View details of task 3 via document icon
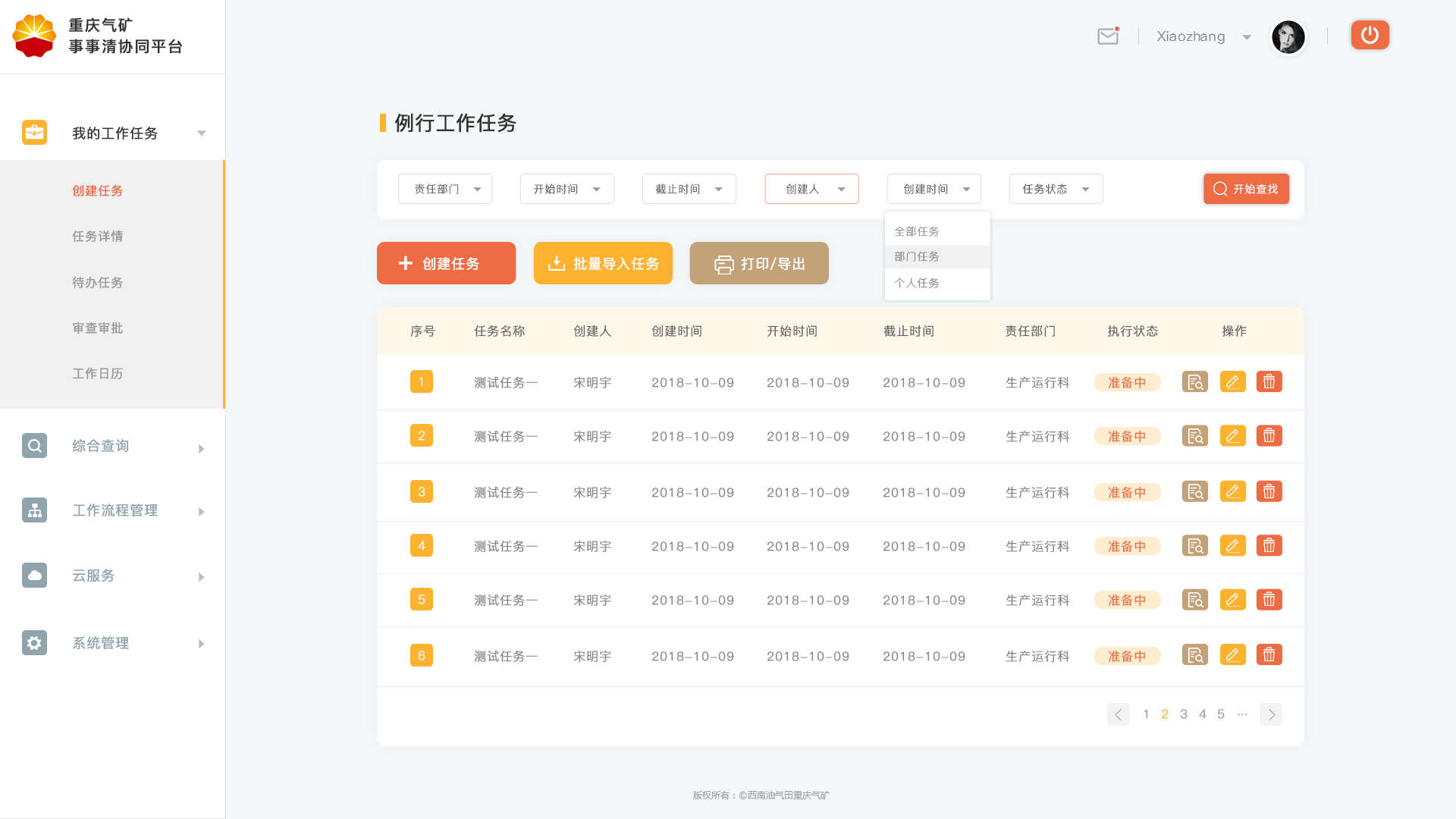Screen dimensions: 1456x819 [x=1194, y=491]
